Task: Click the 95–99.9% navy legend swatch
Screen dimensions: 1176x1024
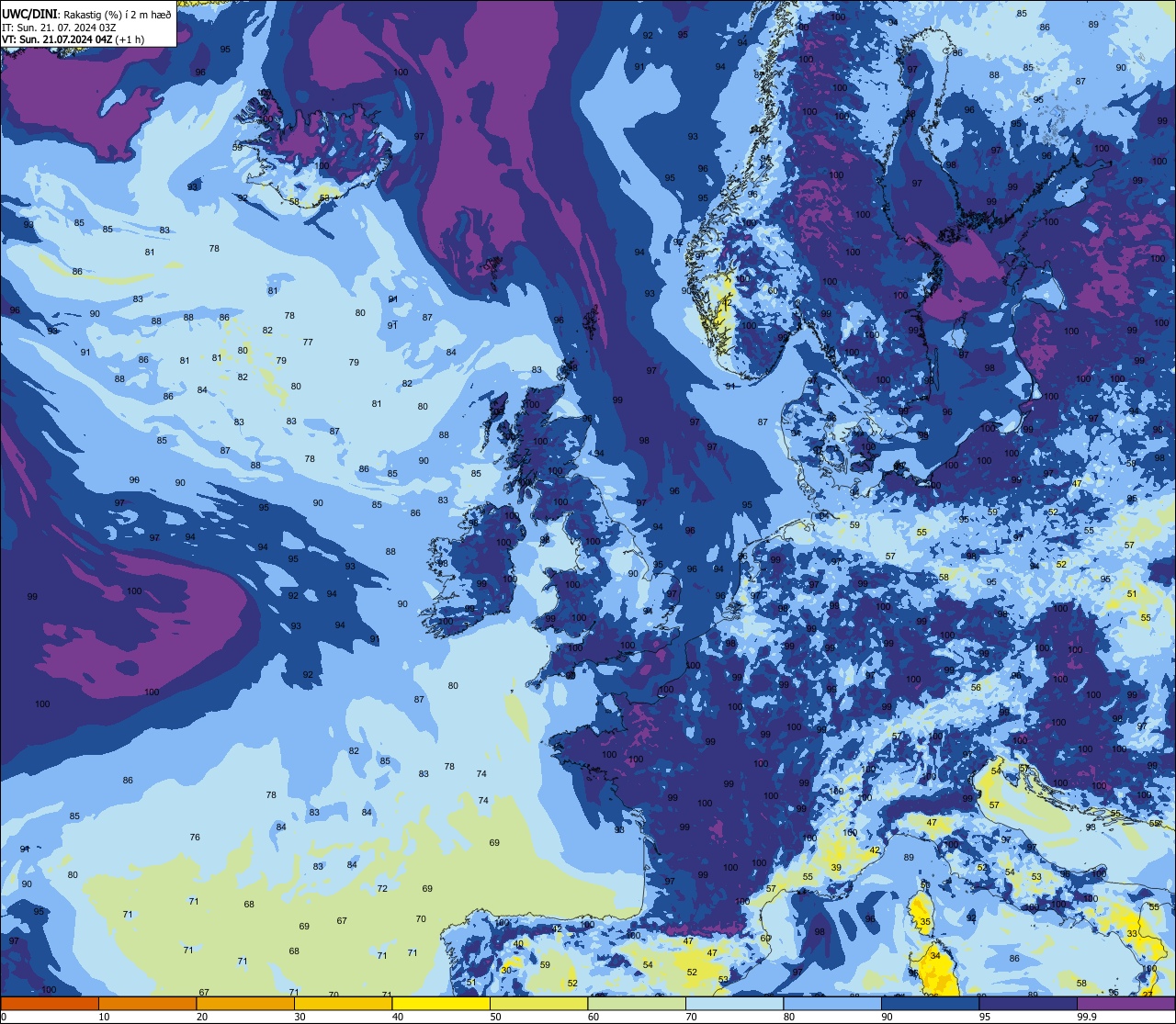Action: 1028,1003
